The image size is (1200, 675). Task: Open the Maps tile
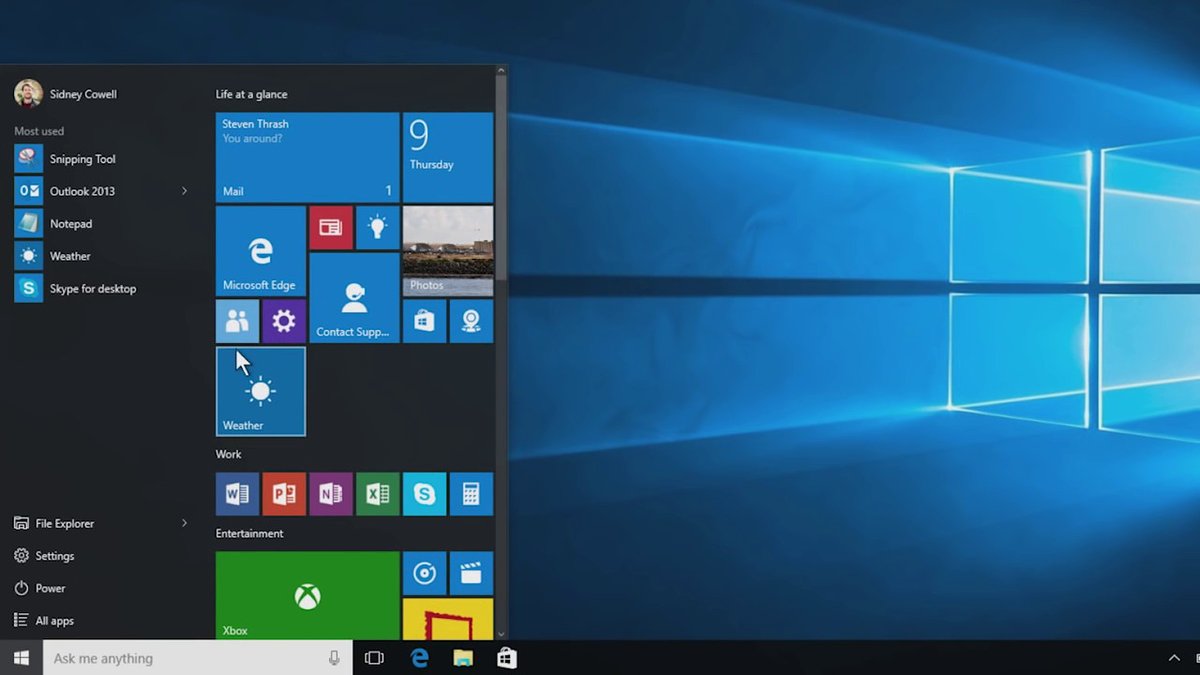pos(470,320)
